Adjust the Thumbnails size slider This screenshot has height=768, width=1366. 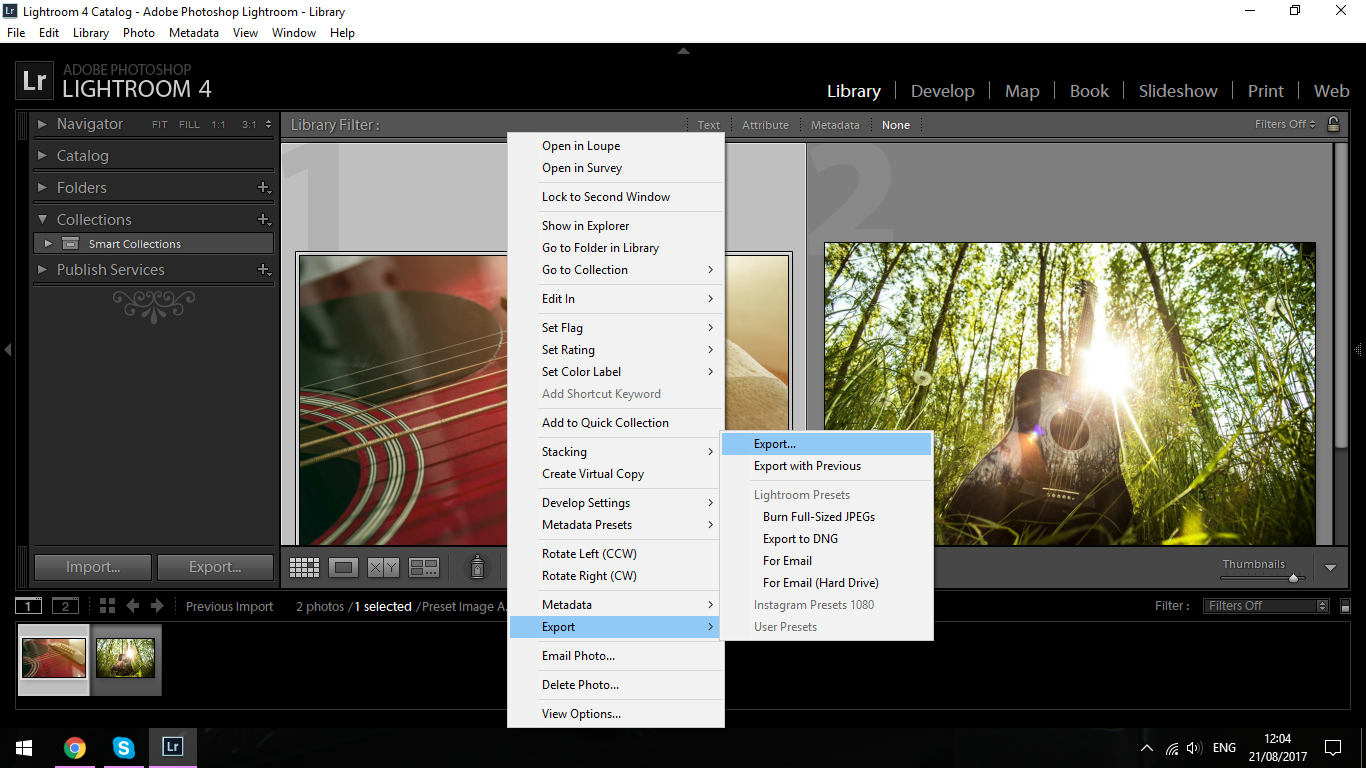point(1293,578)
